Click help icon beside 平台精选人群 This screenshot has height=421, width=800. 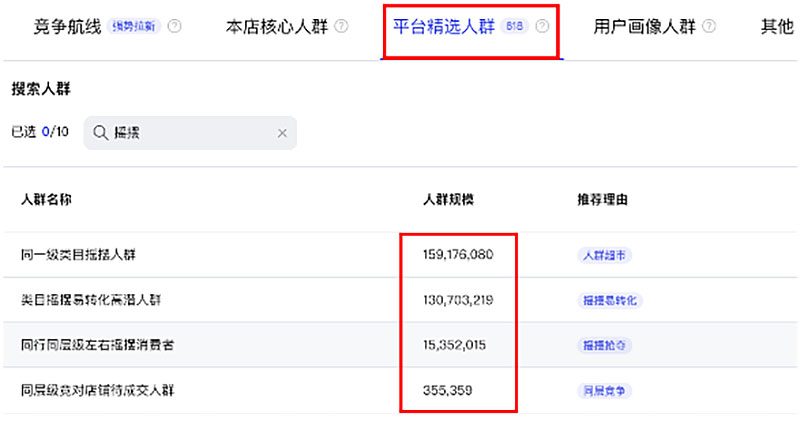[542, 26]
